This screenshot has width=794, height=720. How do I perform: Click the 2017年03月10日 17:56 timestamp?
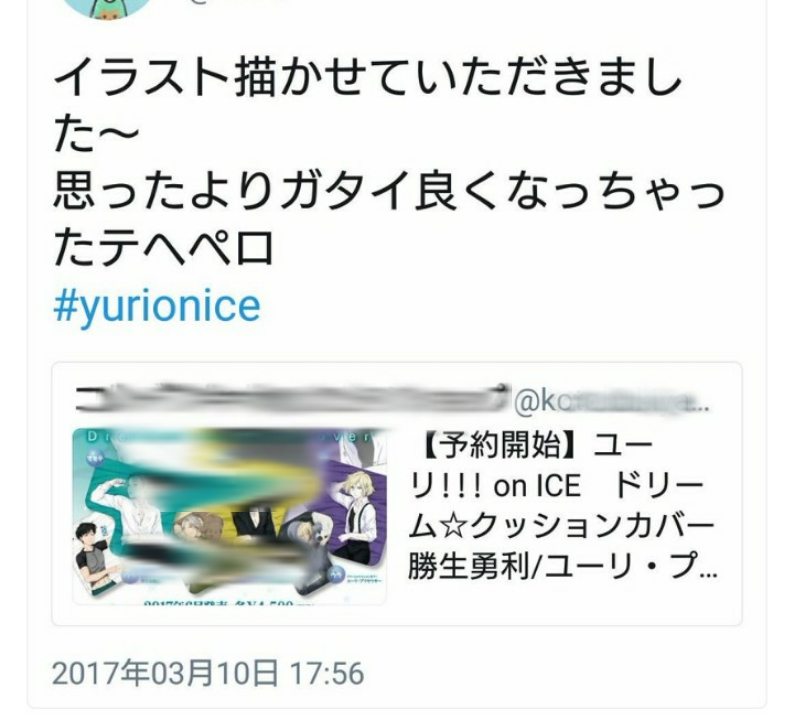pos(208,673)
